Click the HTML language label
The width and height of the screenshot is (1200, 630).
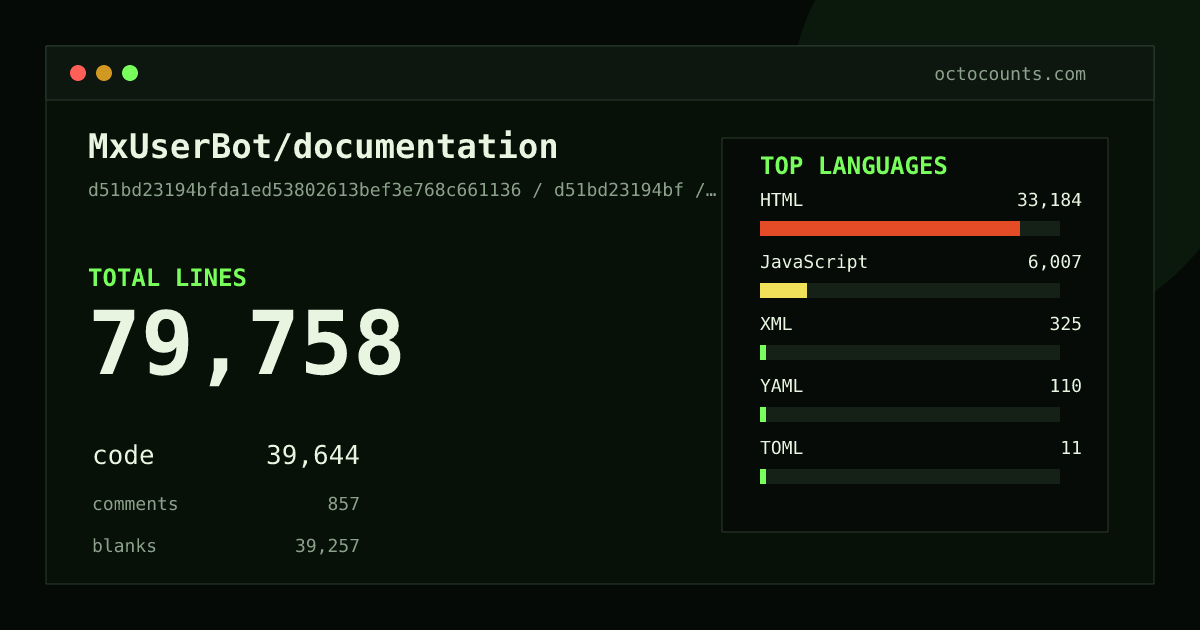tap(781, 200)
